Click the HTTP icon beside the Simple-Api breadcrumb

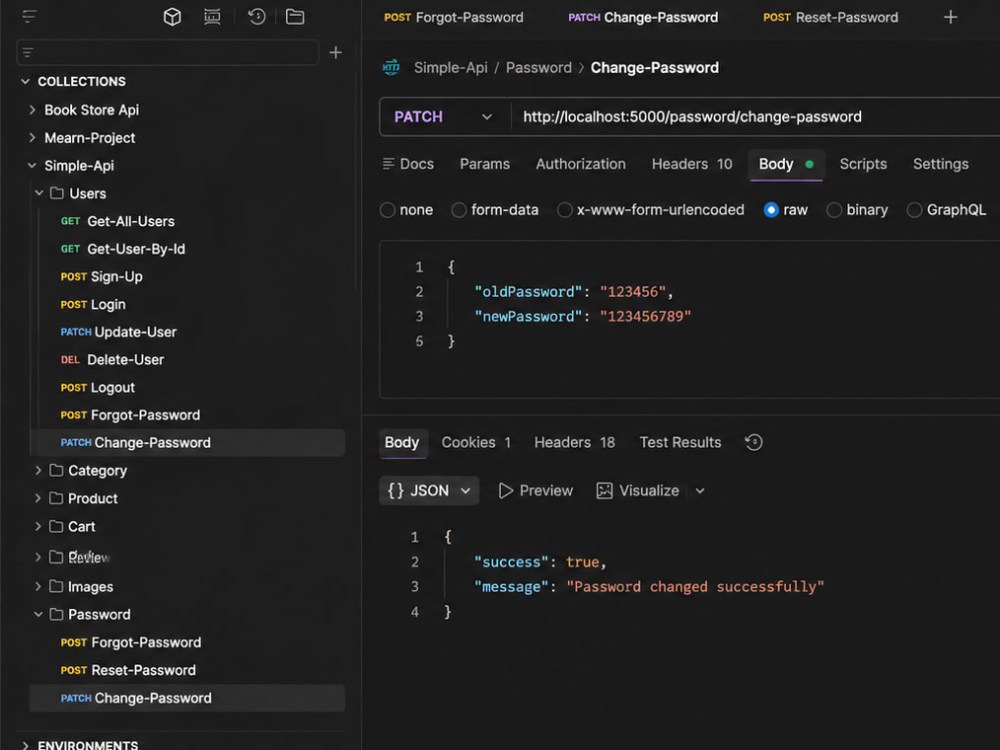coord(391,67)
